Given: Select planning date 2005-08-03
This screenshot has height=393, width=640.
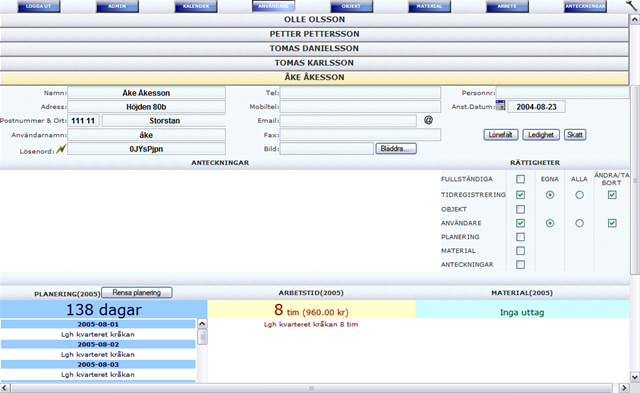Looking at the screenshot, I should point(98,364).
